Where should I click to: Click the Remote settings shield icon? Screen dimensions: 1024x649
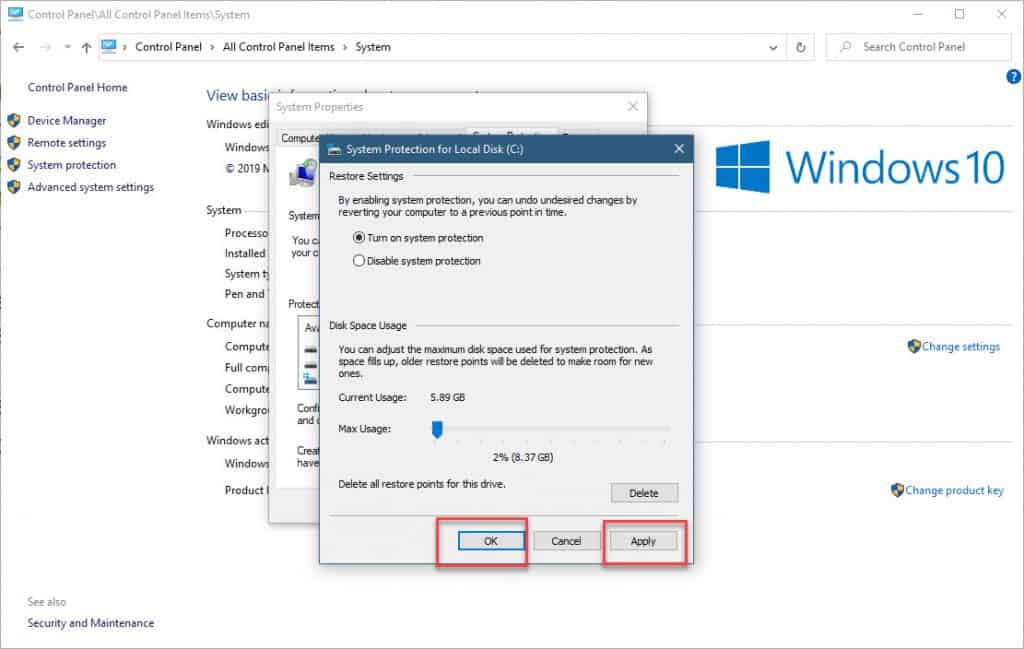click(x=14, y=142)
